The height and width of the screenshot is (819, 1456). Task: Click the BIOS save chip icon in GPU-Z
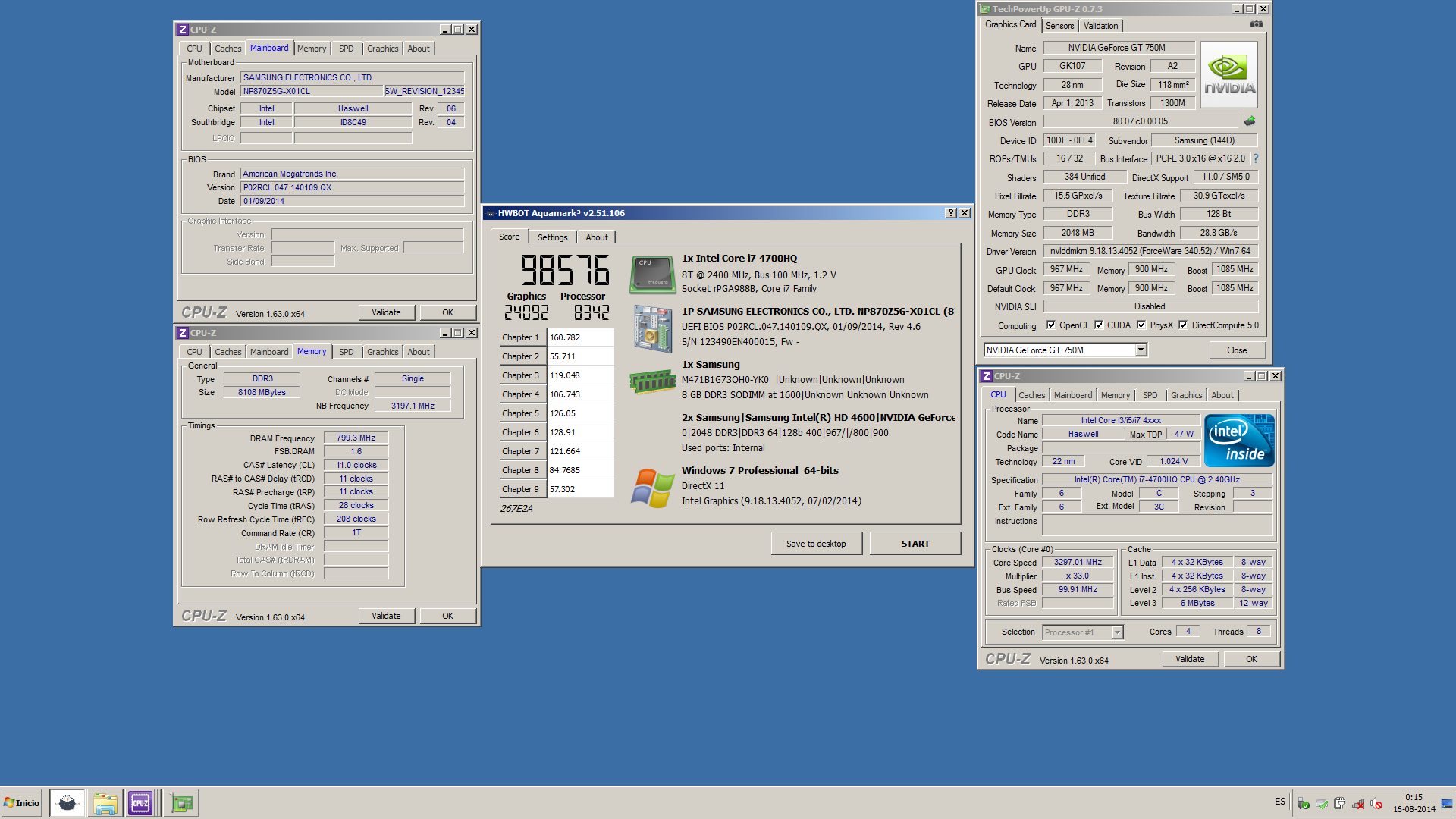tap(1250, 121)
